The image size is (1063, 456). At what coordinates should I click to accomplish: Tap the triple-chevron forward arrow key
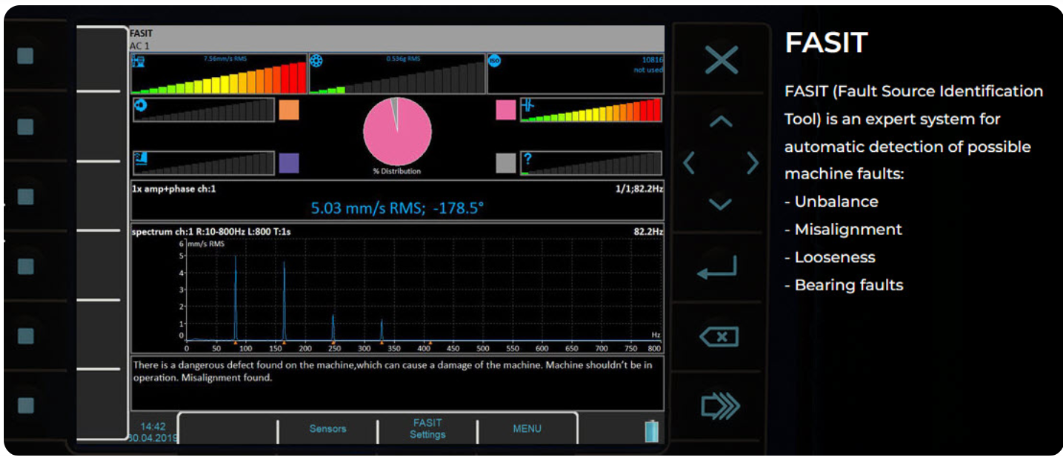(720, 407)
